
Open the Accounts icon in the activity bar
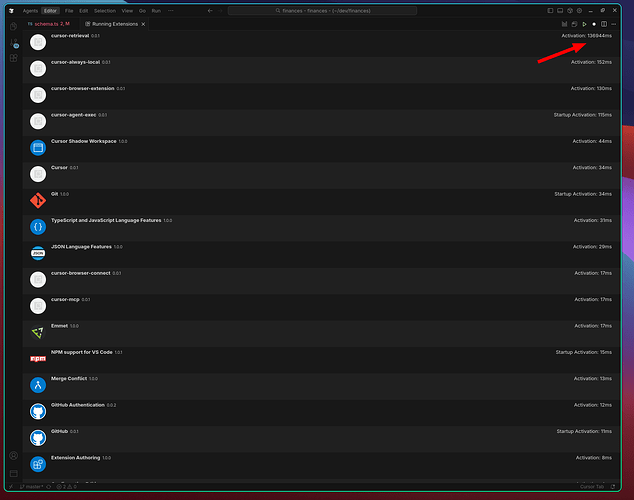point(13,456)
